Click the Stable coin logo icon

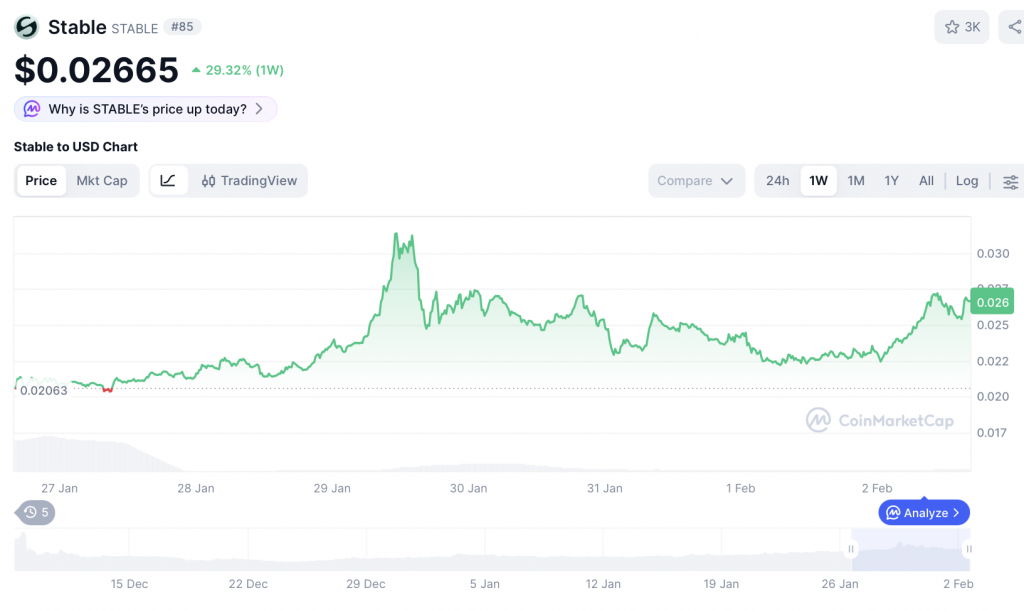27,27
